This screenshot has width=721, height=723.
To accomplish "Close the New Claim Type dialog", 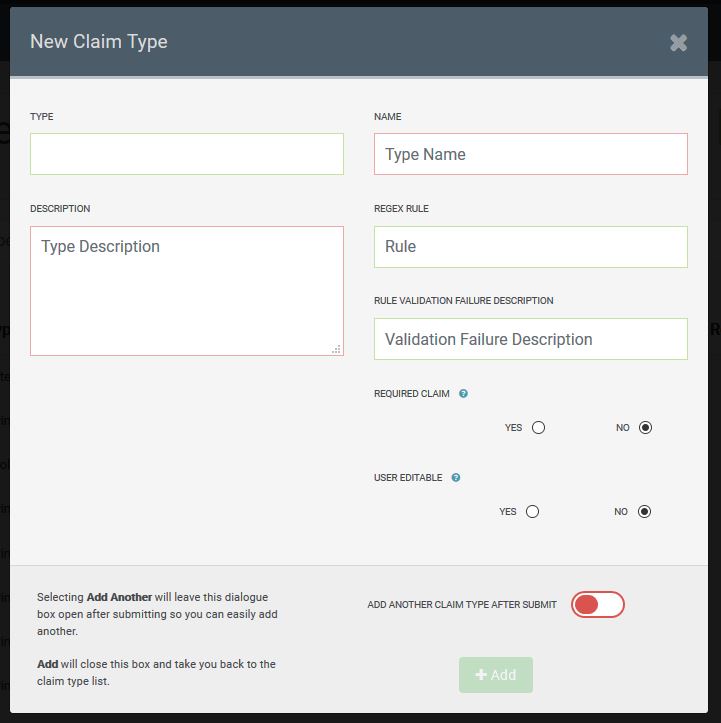I will [678, 43].
